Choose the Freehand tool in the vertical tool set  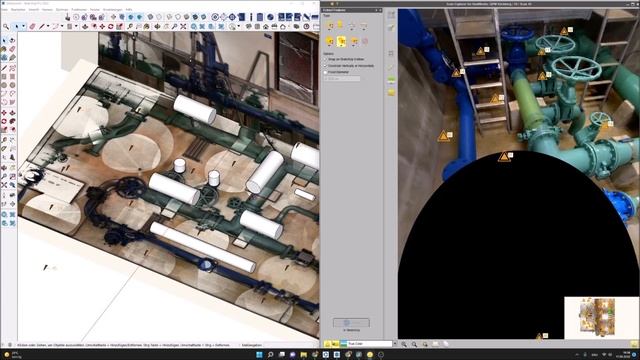pos(12,68)
